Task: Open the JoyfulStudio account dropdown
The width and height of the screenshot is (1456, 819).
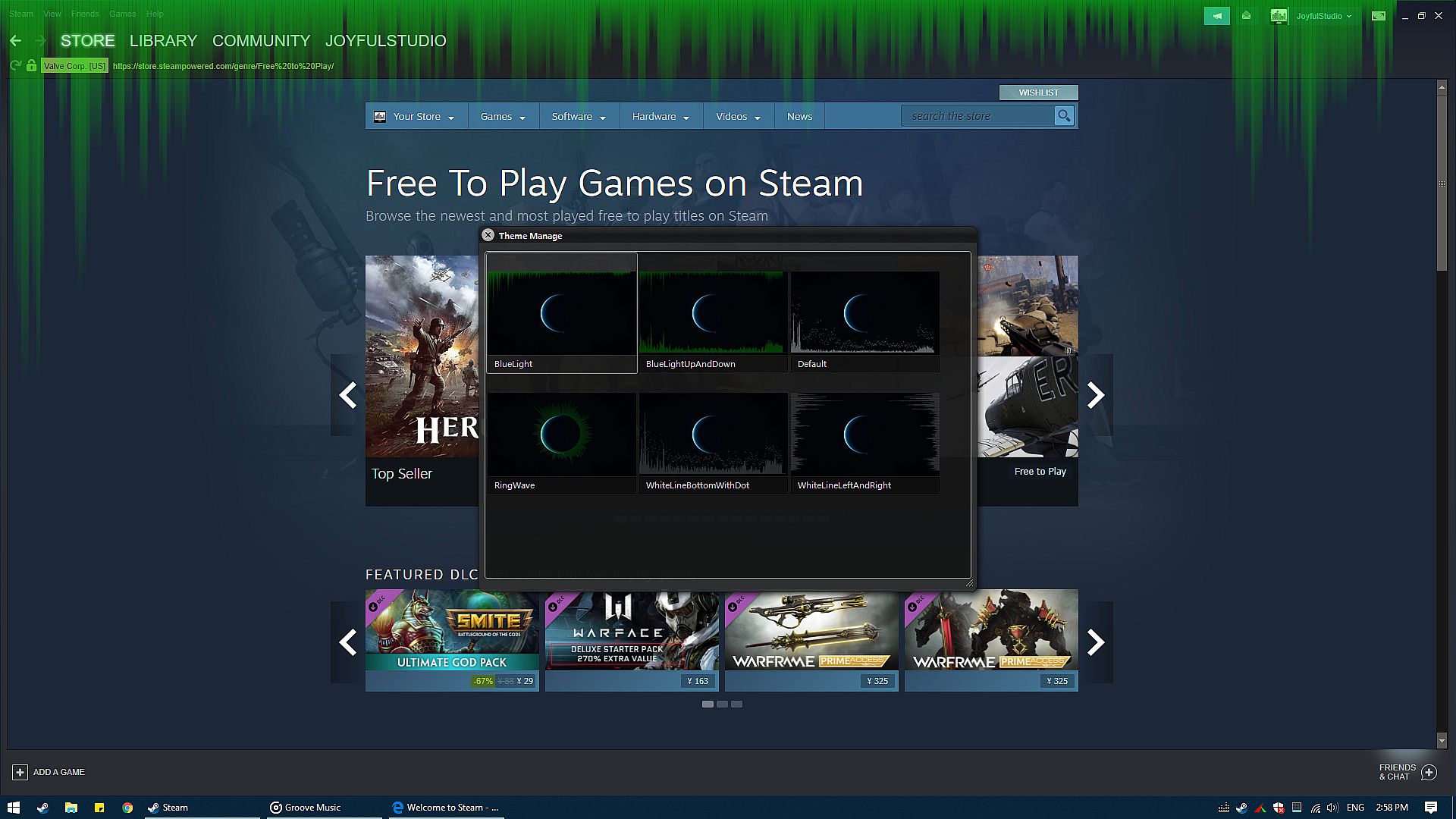Action: coord(1323,16)
